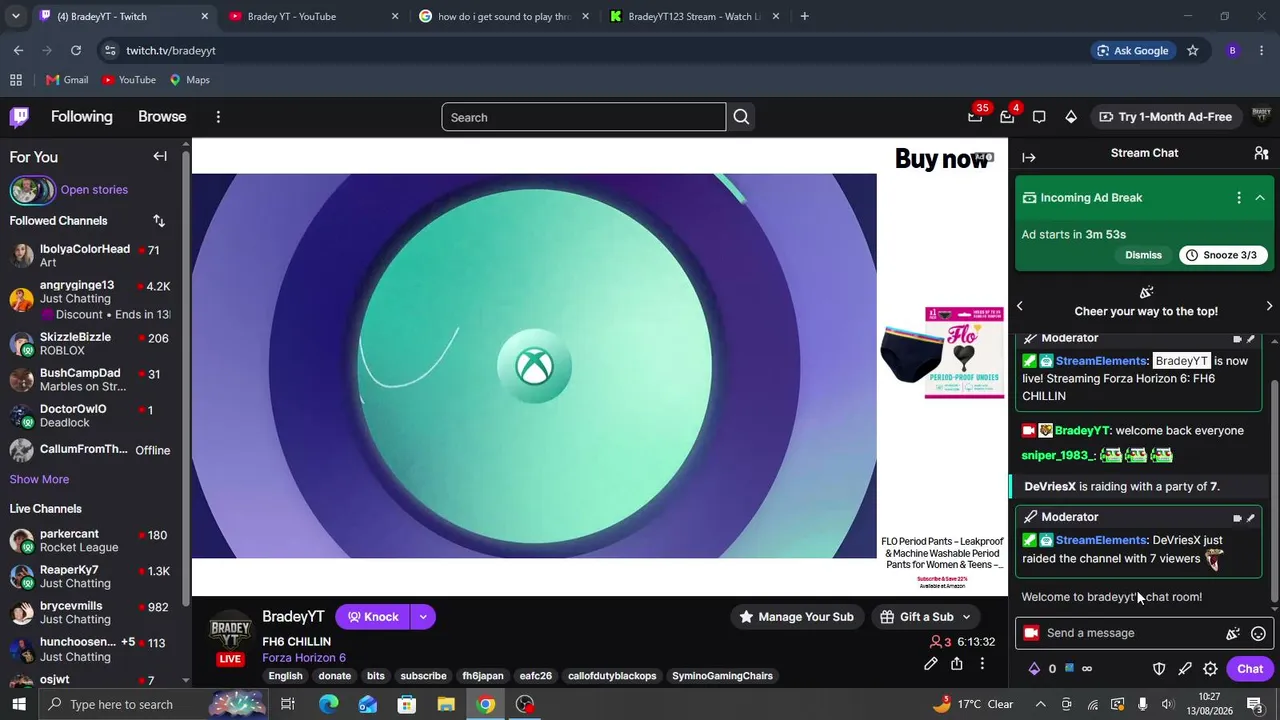
Task: Edit stream info with the pencil icon
Action: [931, 664]
